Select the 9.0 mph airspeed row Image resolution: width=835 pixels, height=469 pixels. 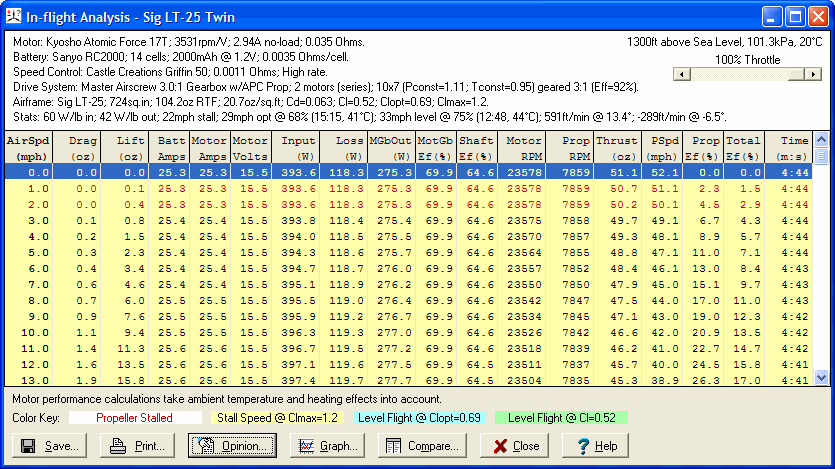pyautogui.click(x=409, y=317)
